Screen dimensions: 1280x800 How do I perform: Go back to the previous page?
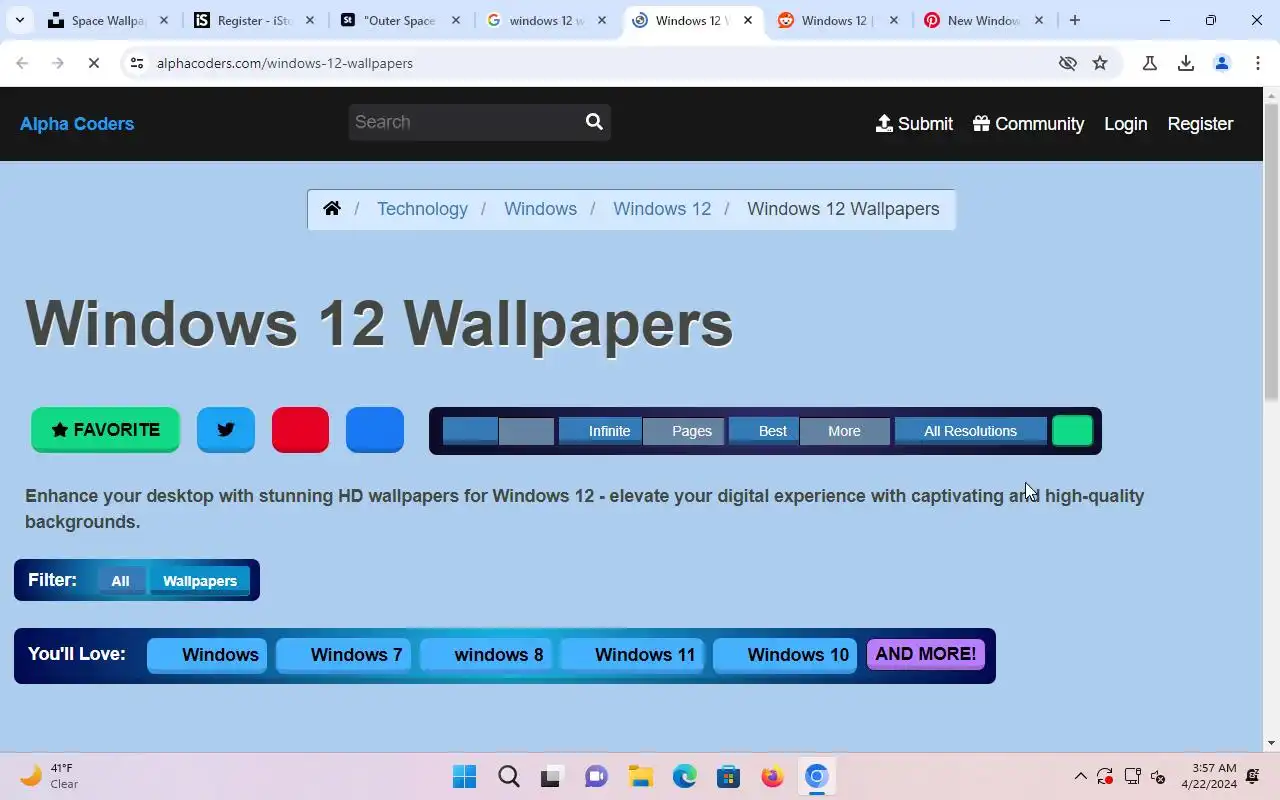pos(22,63)
